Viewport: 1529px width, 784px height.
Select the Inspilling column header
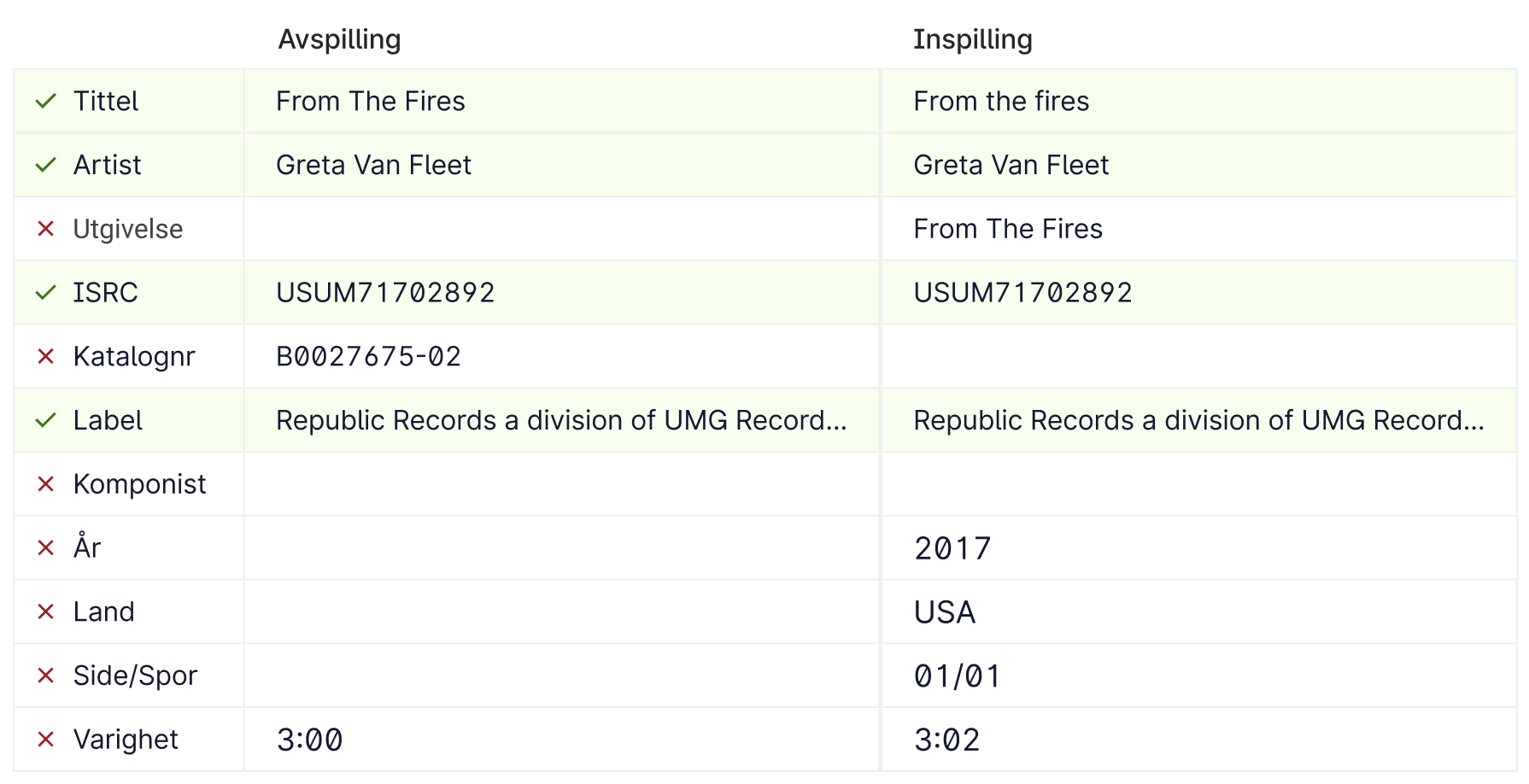click(973, 39)
